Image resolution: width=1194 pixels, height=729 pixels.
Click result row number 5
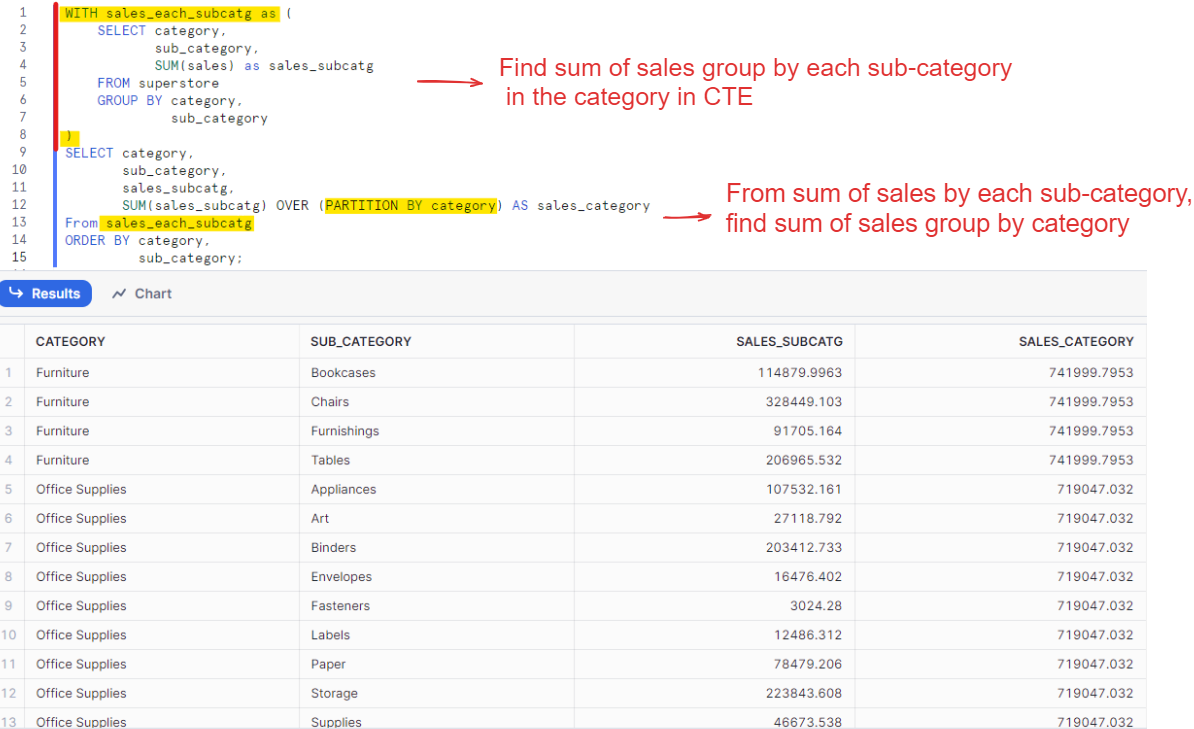coord(9,489)
